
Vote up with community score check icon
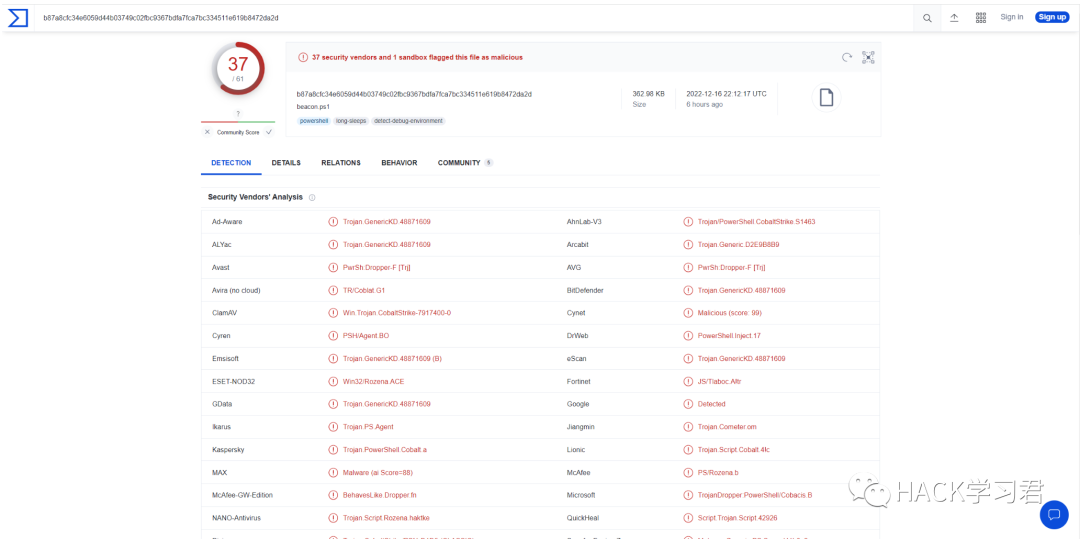(269, 132)
